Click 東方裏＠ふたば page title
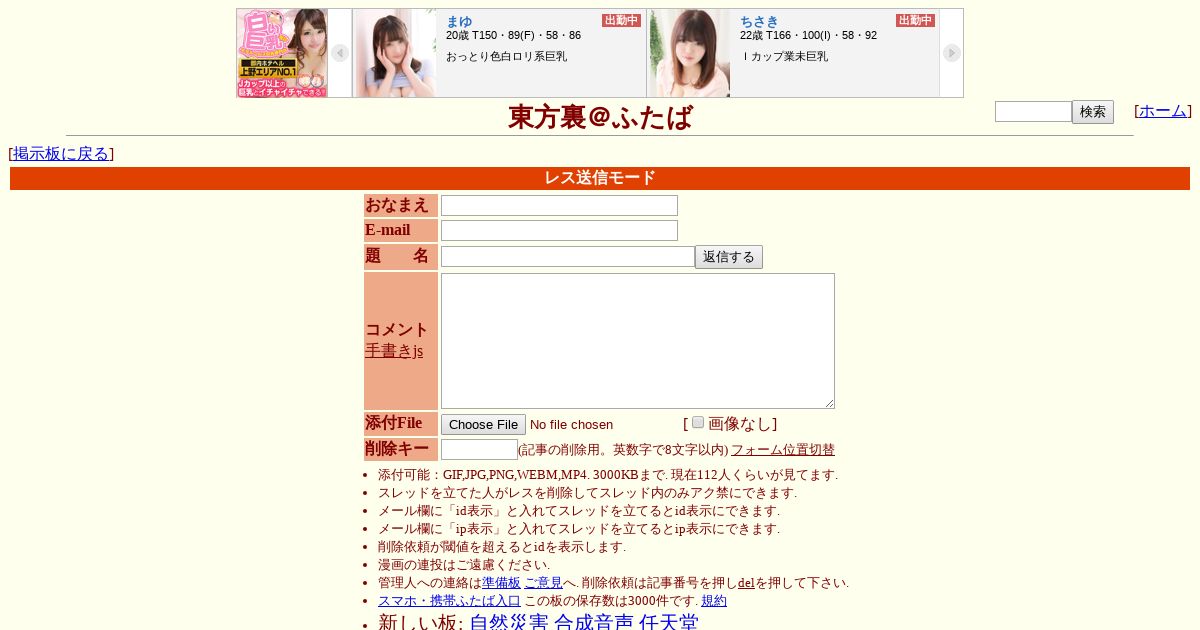 tap(600, 117)
